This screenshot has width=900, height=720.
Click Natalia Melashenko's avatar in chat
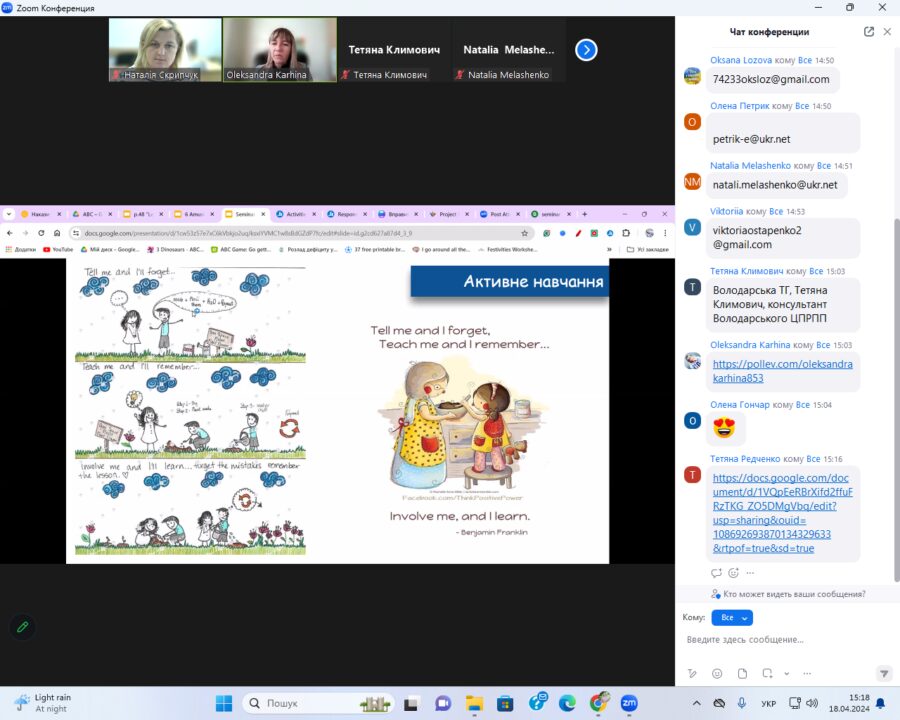click(x=692, y=182)
